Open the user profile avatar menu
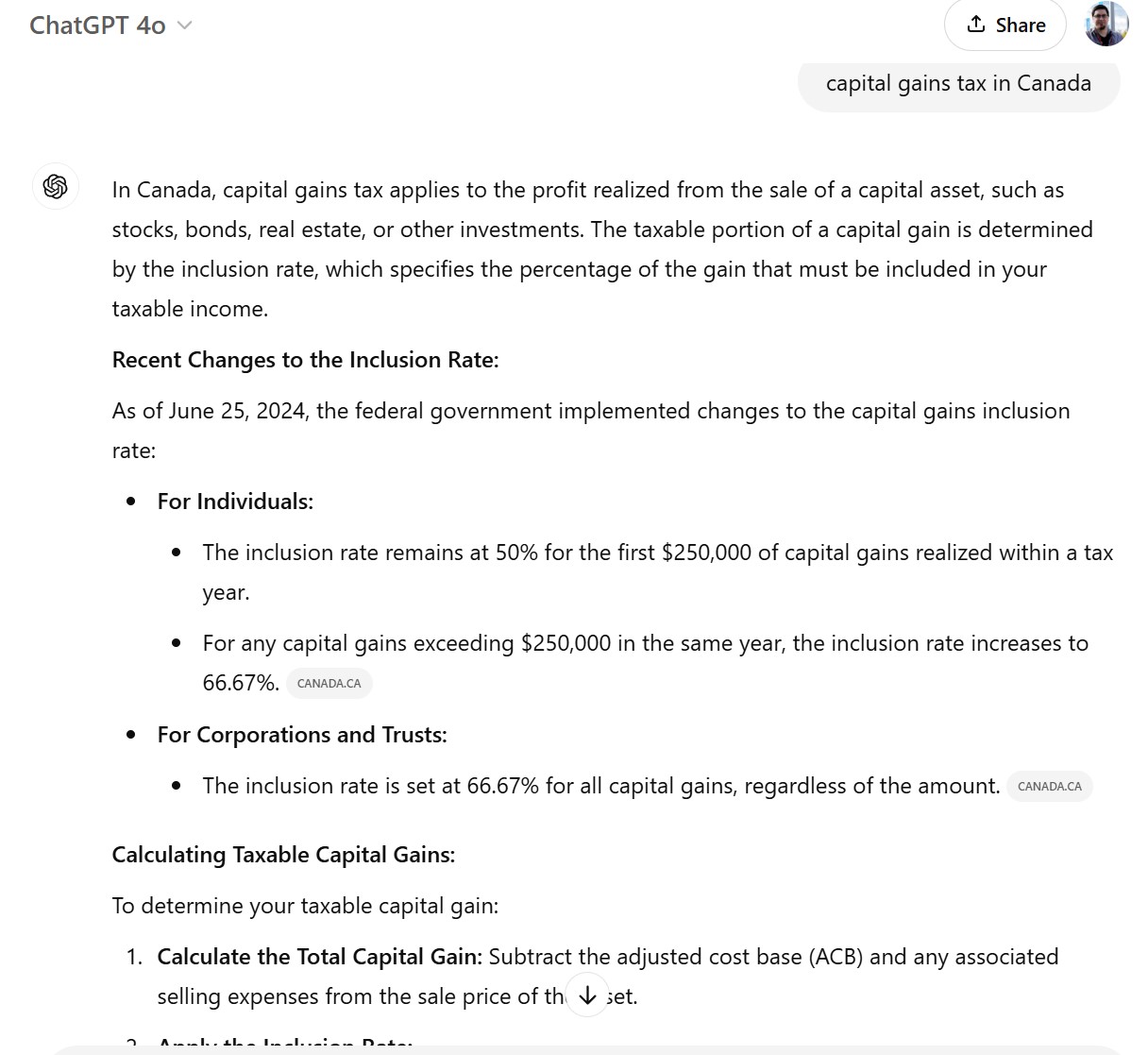Screen dimensions: 1148x1055 (x=1106, y=25)
